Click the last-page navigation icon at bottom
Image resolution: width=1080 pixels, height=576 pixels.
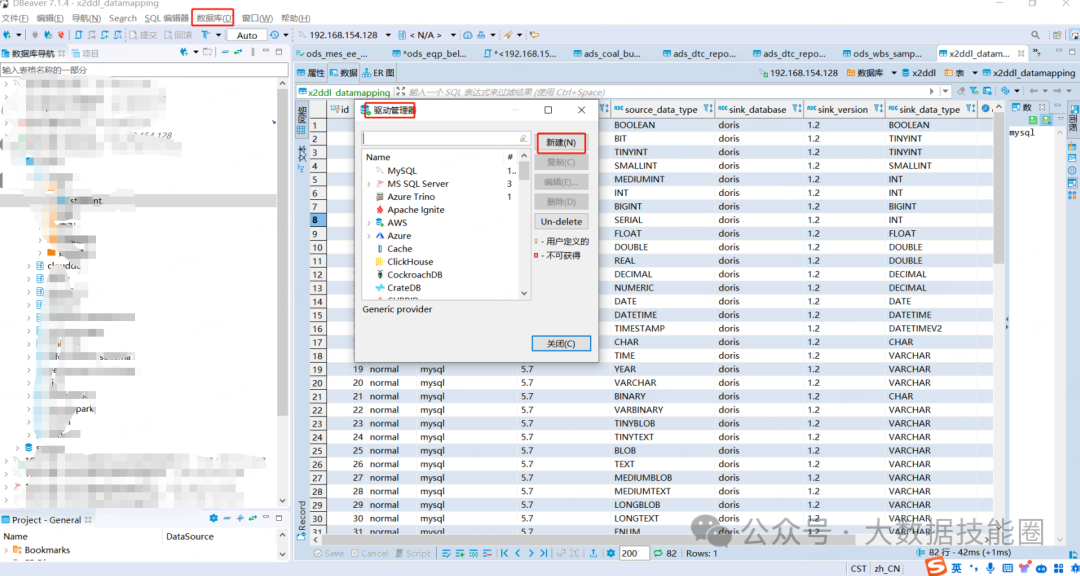(x=544, y=553)
